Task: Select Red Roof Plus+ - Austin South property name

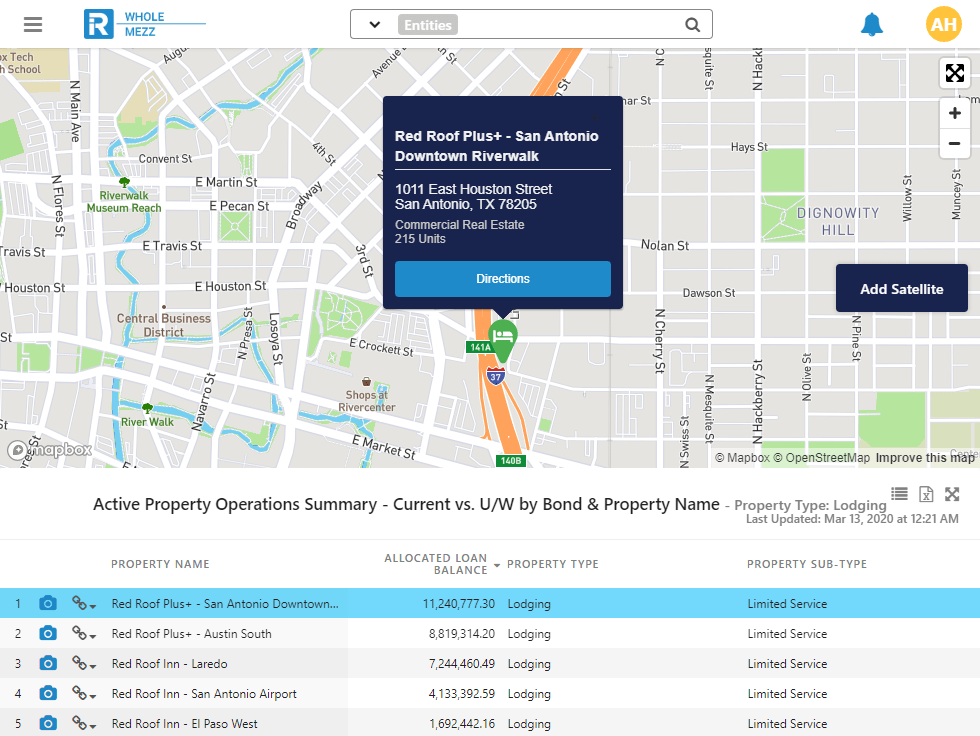Action: coord(191,634)
